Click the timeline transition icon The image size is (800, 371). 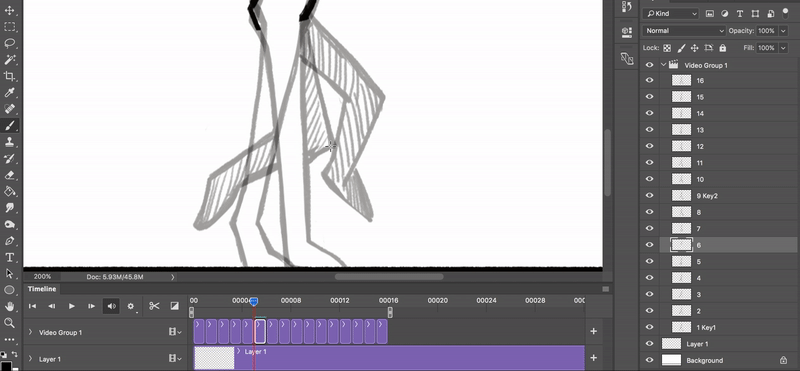pos(174,306)
